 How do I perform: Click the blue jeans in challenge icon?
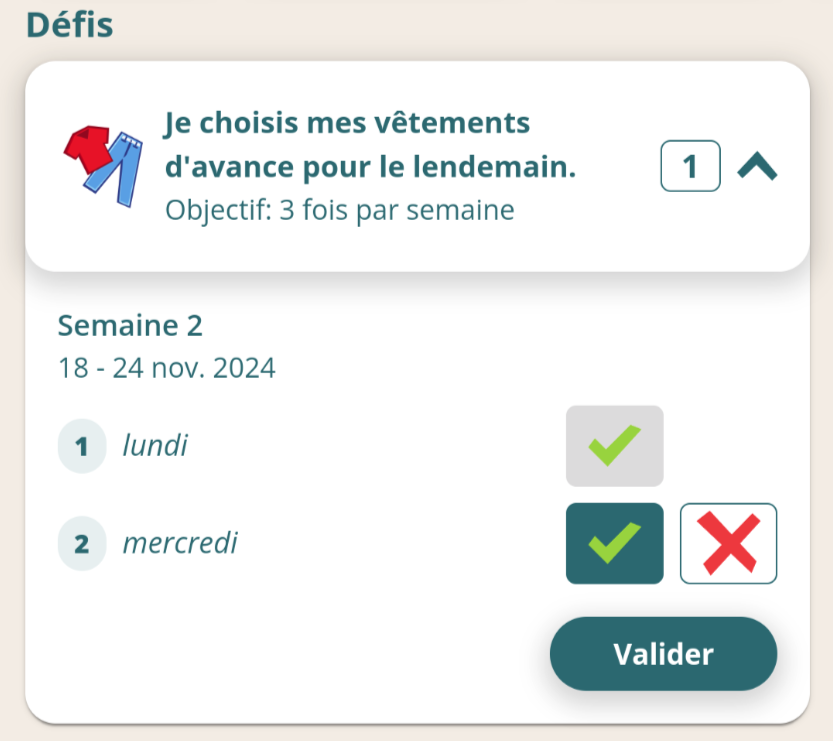pyautogui.click(x=118, y=170)
